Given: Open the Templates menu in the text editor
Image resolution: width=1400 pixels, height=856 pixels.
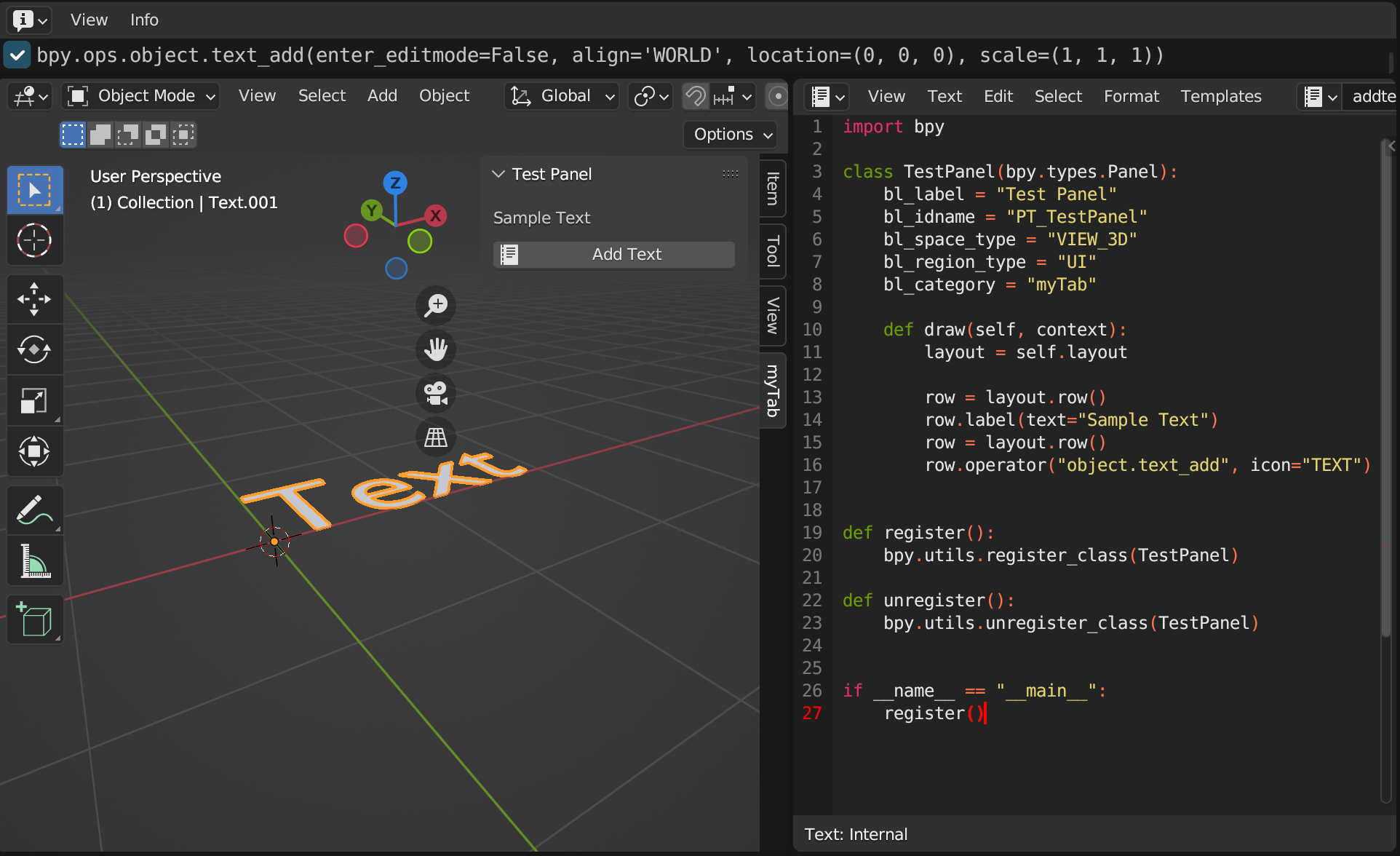Looking at the screenshot, I should coord(1220,95).
